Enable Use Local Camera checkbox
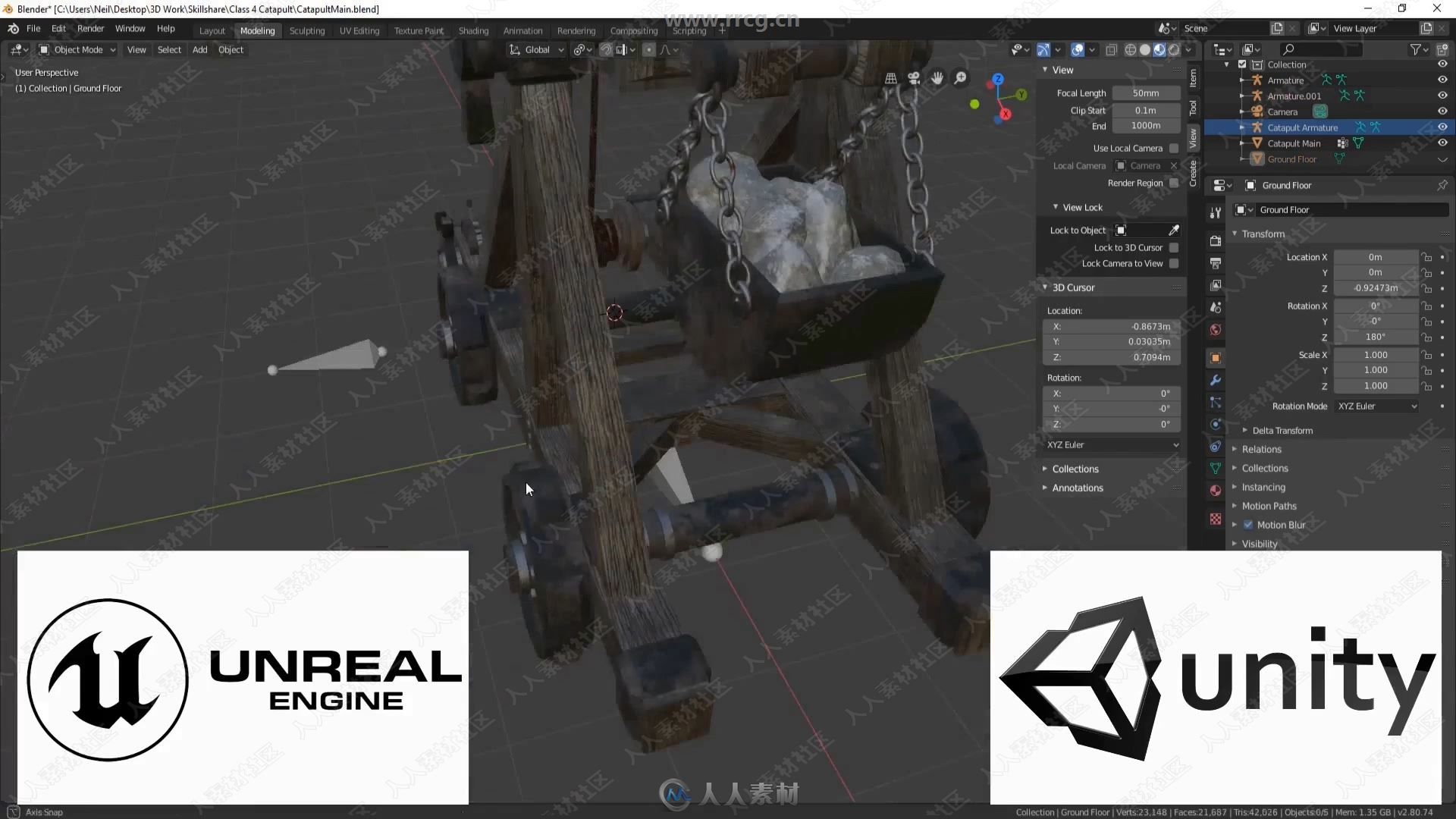Image resolution: width=1456 pixels, height=819 pixels. click(x=1174, y=148)
